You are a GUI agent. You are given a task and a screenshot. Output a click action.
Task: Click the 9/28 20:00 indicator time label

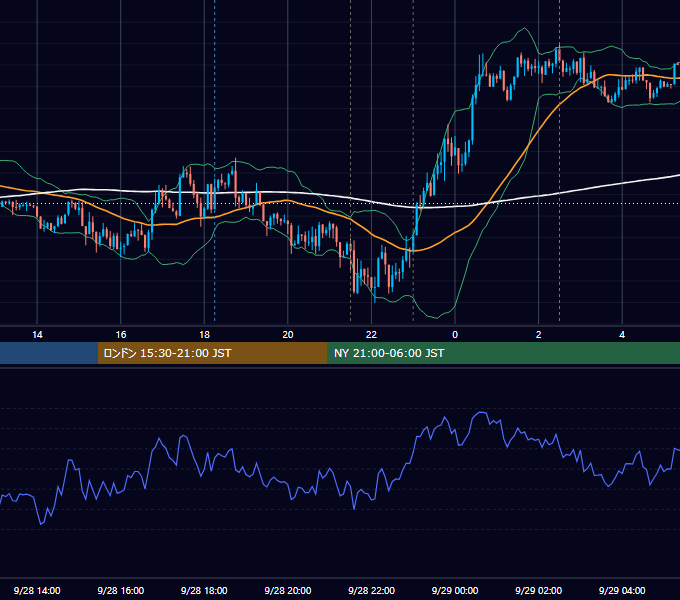pos(288,590)
